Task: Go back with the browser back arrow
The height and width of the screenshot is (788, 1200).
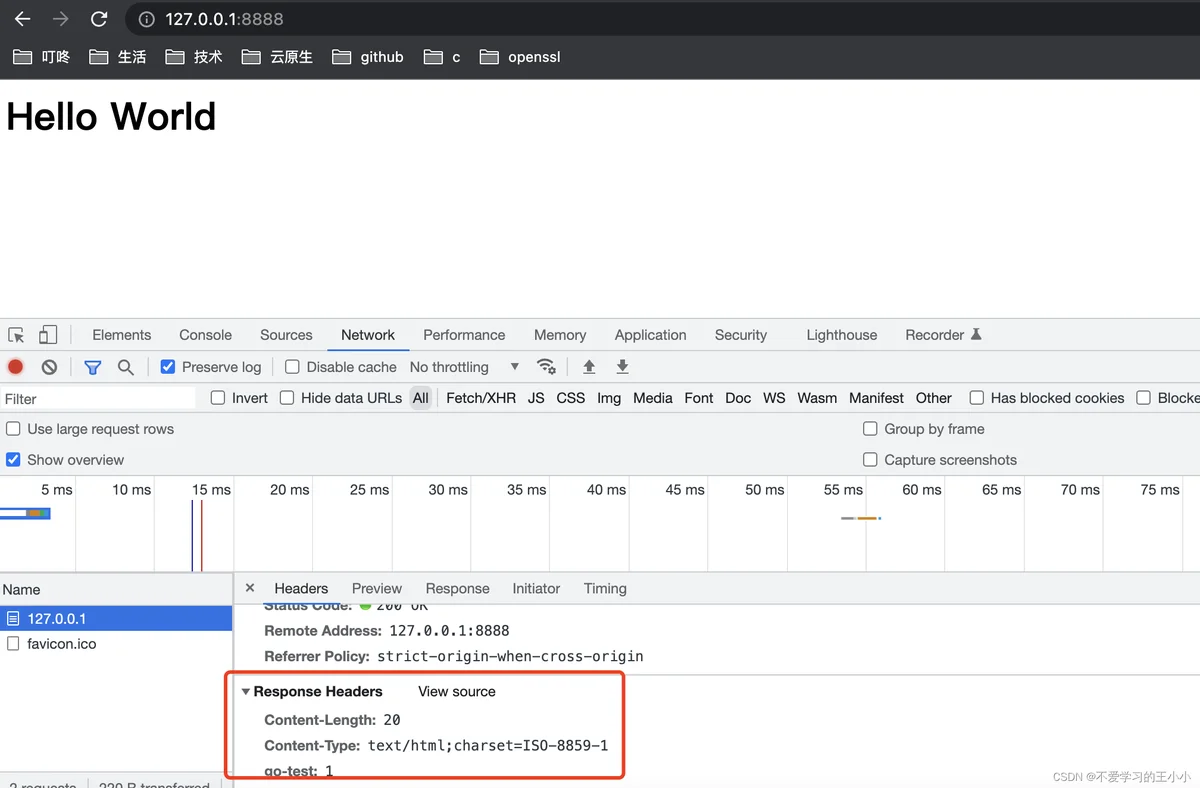Action: 23,19
